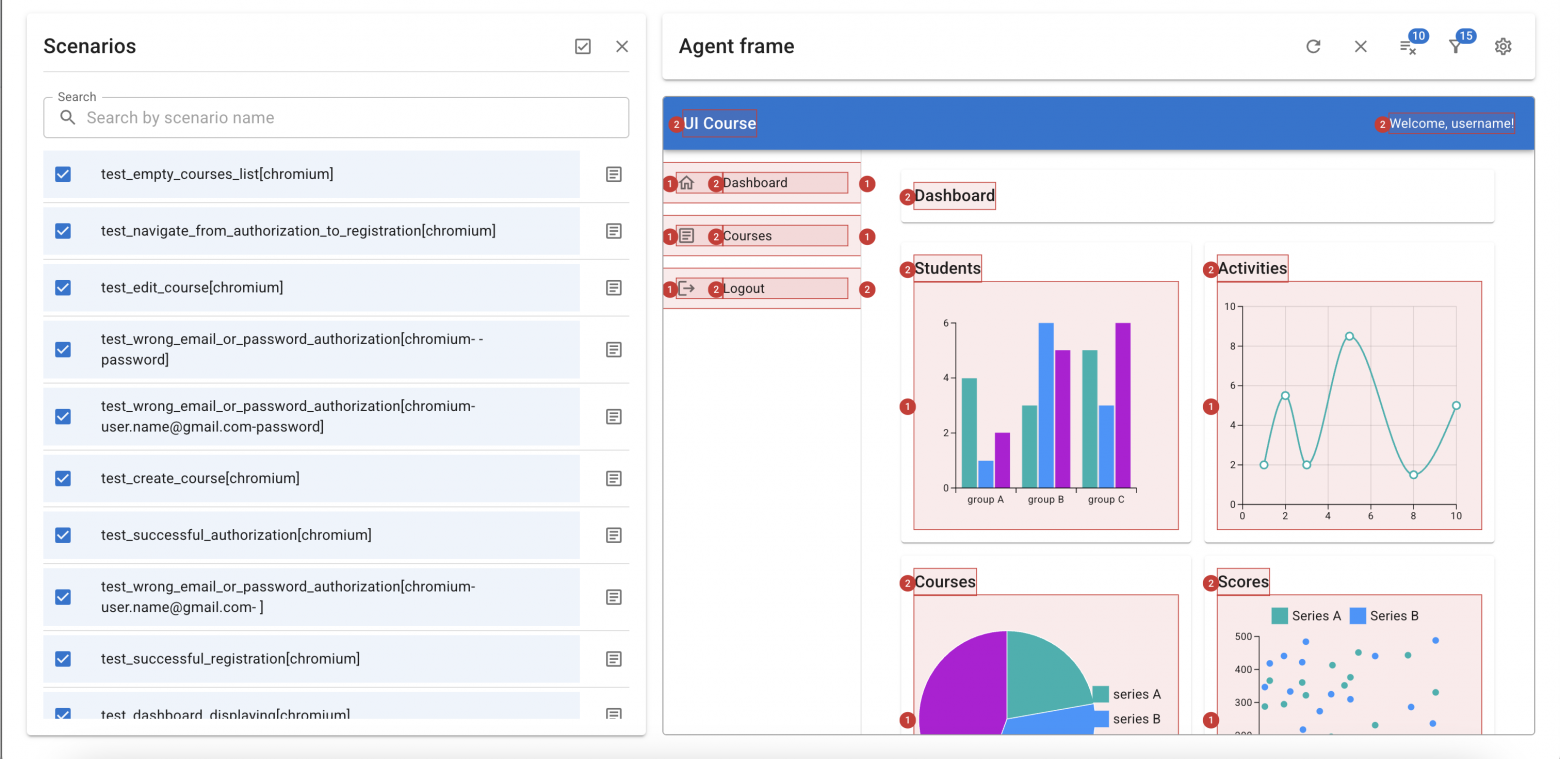Toggle test_successful_authorization checkbox
This screenshot has height=759, width=1560.
(63, 535)
